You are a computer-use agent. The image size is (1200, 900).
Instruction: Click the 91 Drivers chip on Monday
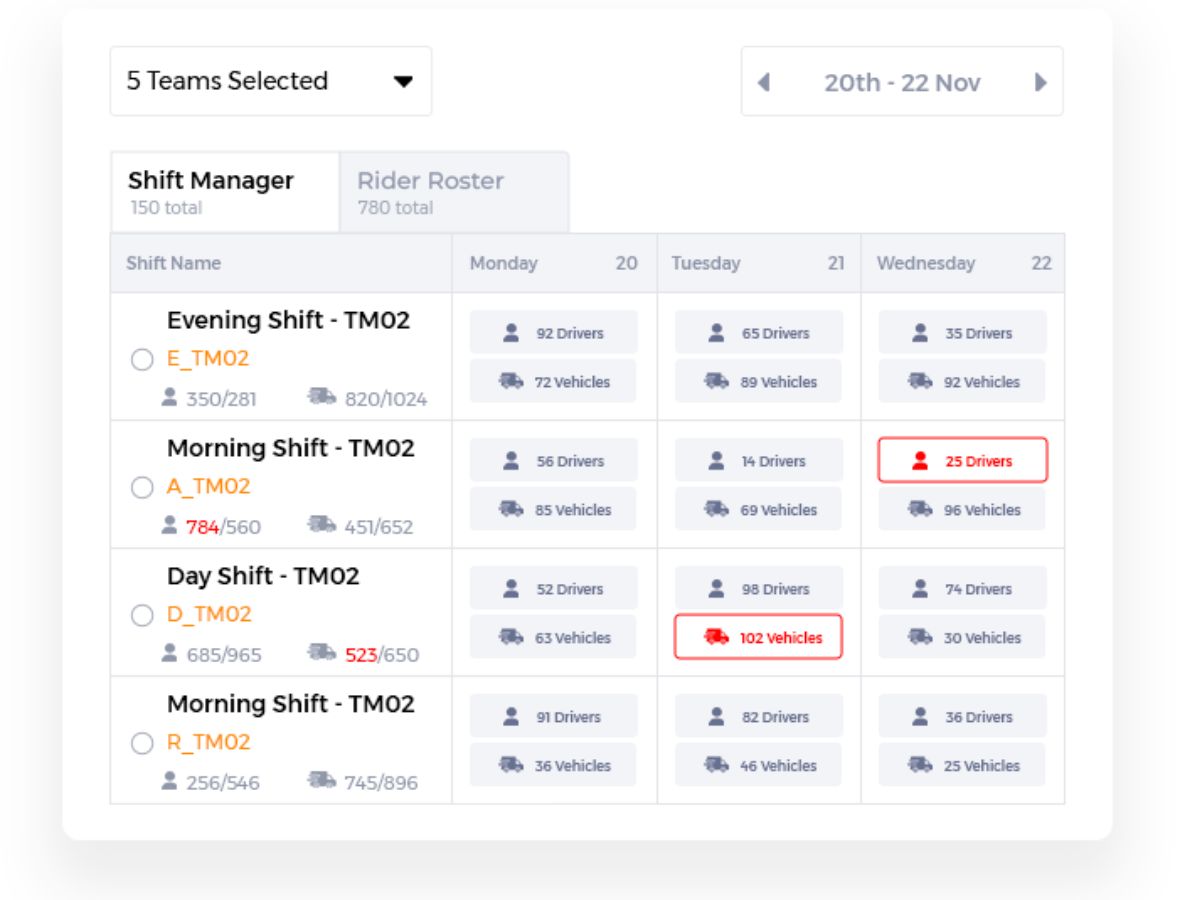coord(554,717)
